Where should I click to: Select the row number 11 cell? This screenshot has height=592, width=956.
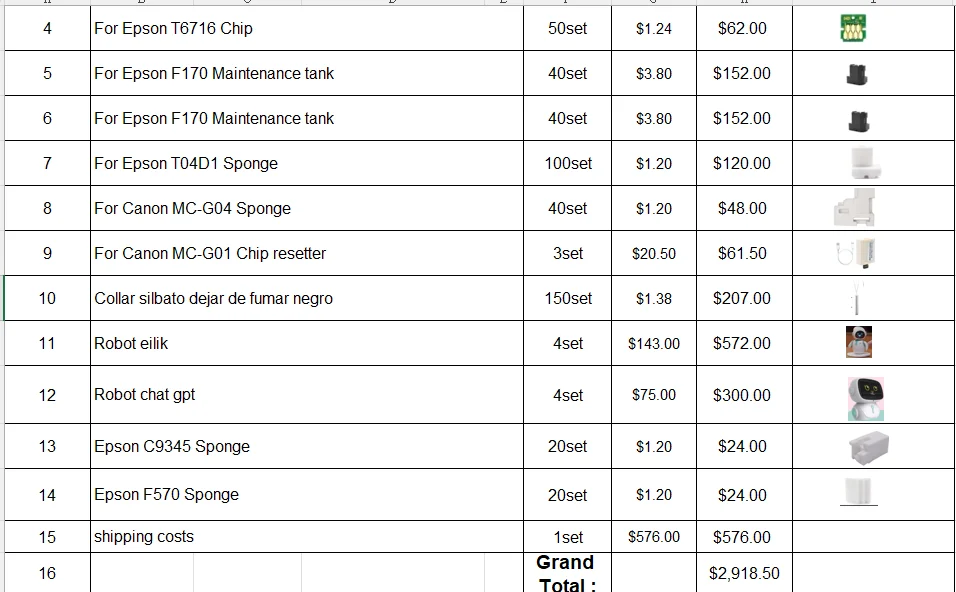[x=47, y=343]
